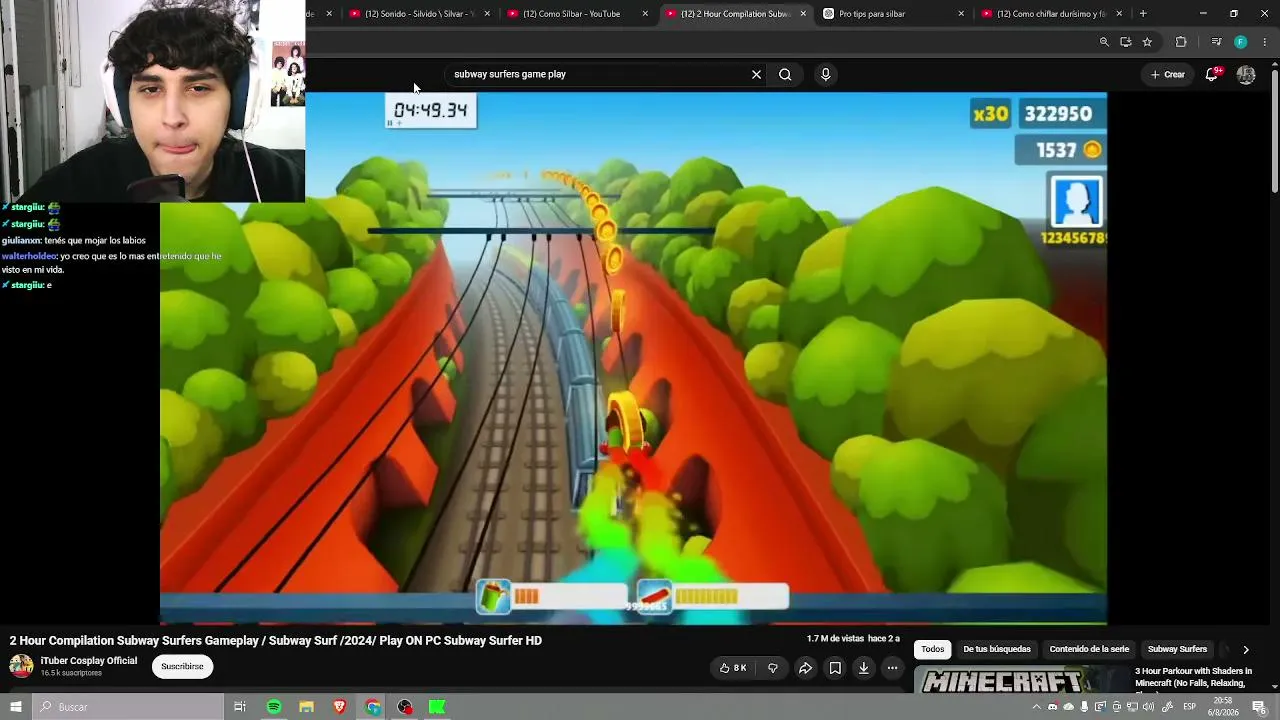
Task: Open more actions three-dot menu under video
Action: tap(892, 668)
